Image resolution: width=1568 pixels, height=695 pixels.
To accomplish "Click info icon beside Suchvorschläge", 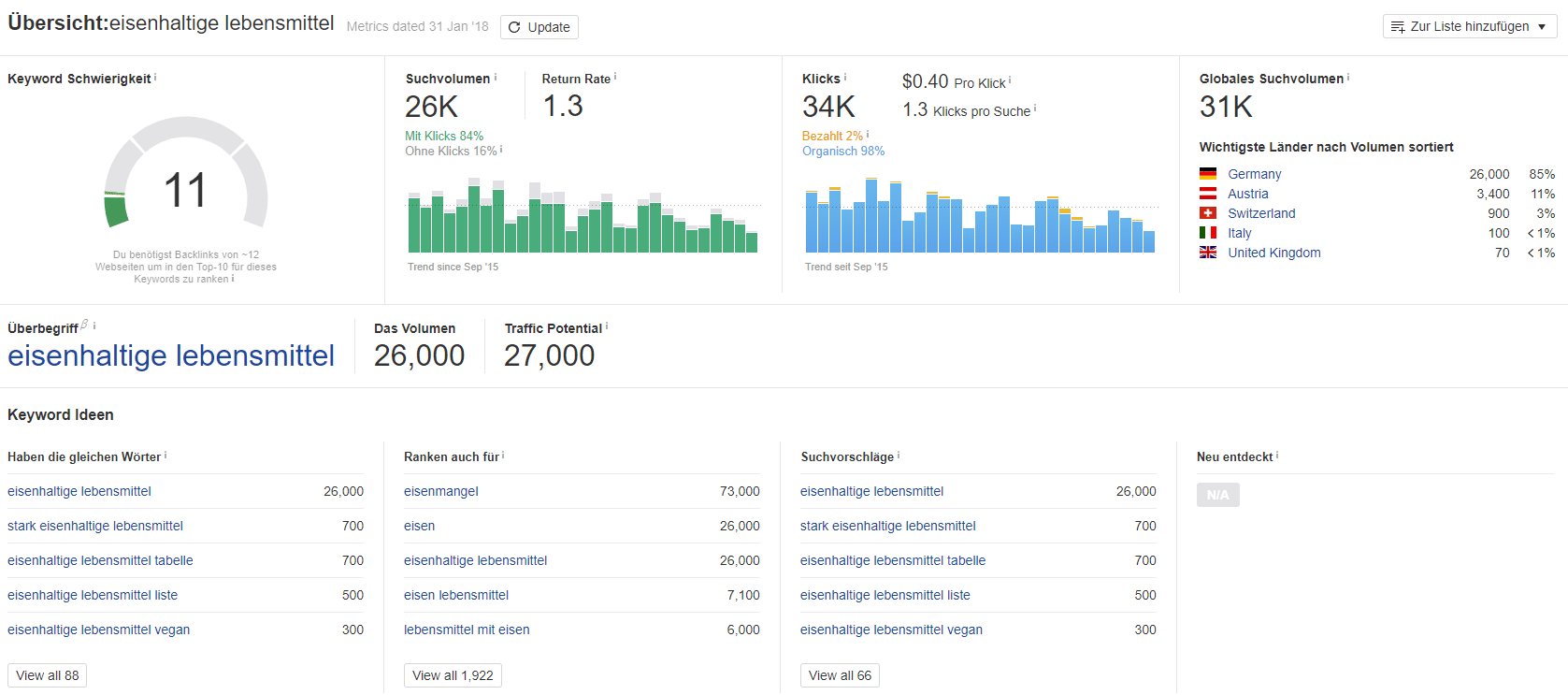I will [x=899, y=456].
